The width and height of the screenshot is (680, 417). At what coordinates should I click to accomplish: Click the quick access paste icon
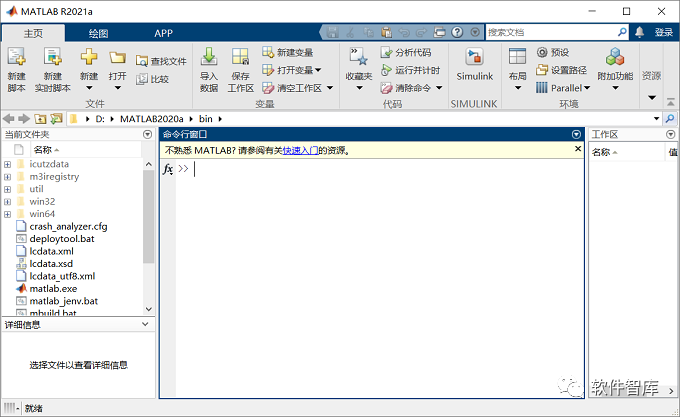pyautogui.click(x=386, y=32)
